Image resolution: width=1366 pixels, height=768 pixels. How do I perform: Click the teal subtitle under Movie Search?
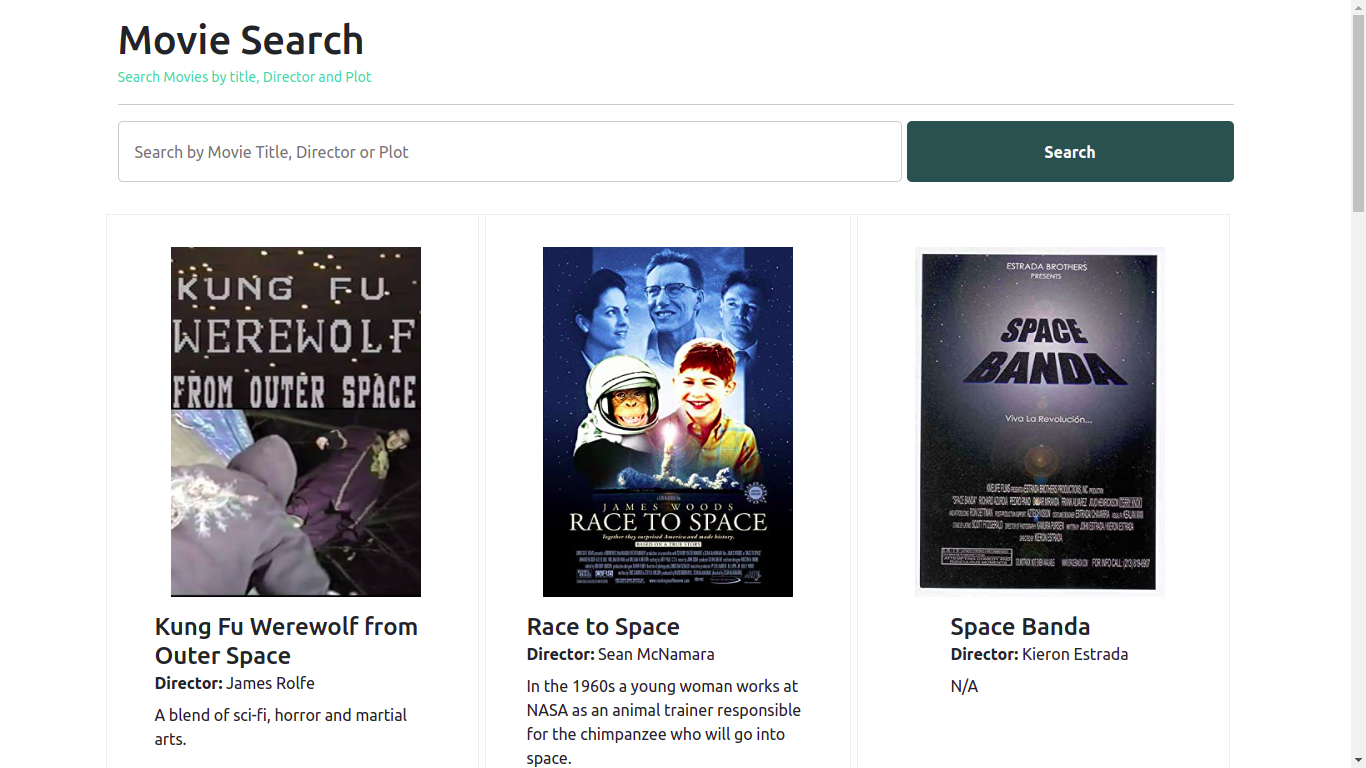[x=244, y=76]
